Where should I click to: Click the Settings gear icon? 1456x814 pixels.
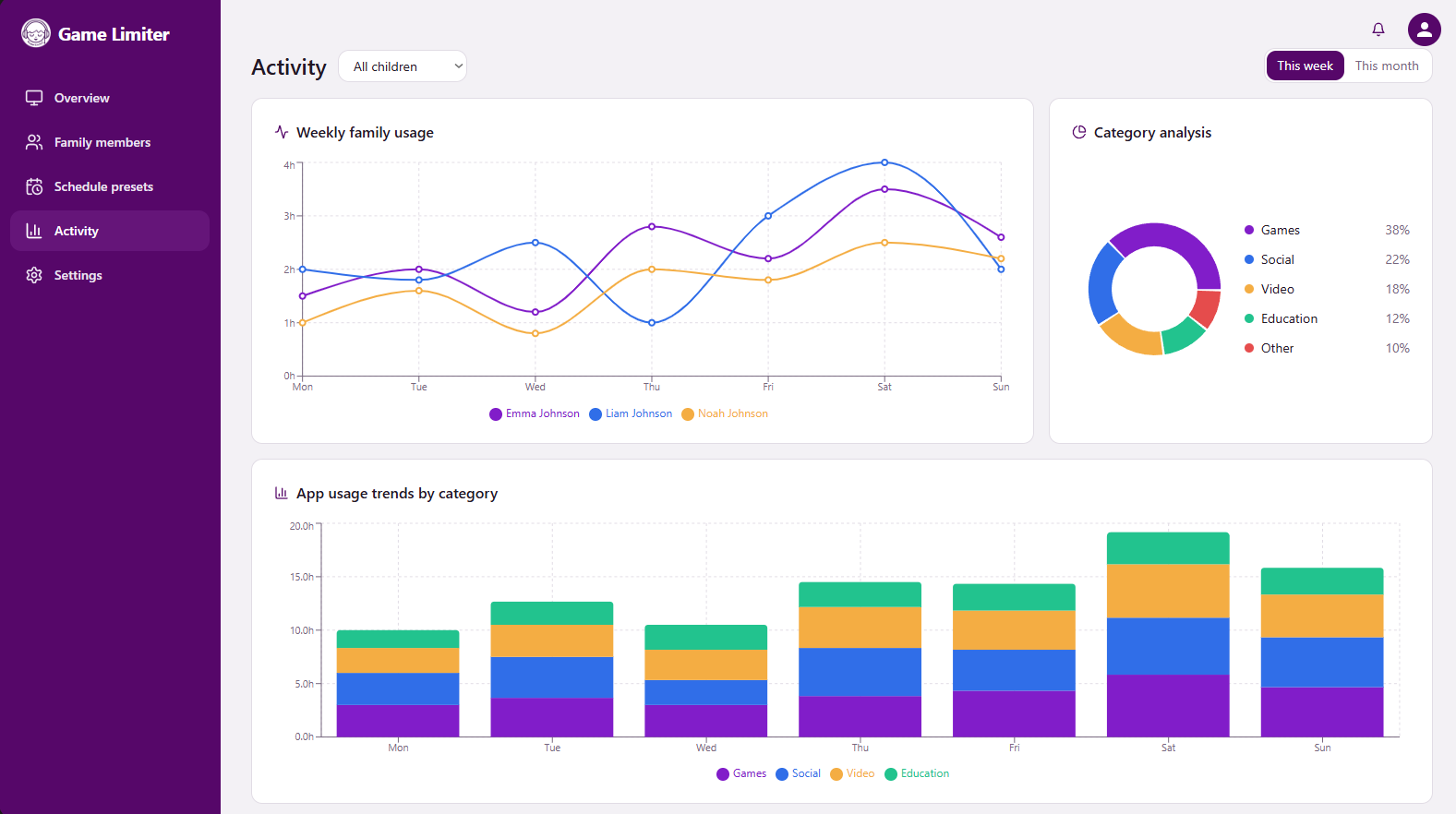coord(34,275)
